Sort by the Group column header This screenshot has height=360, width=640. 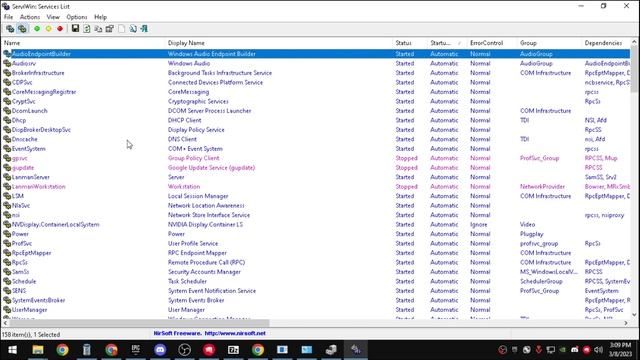click(549, 43)
